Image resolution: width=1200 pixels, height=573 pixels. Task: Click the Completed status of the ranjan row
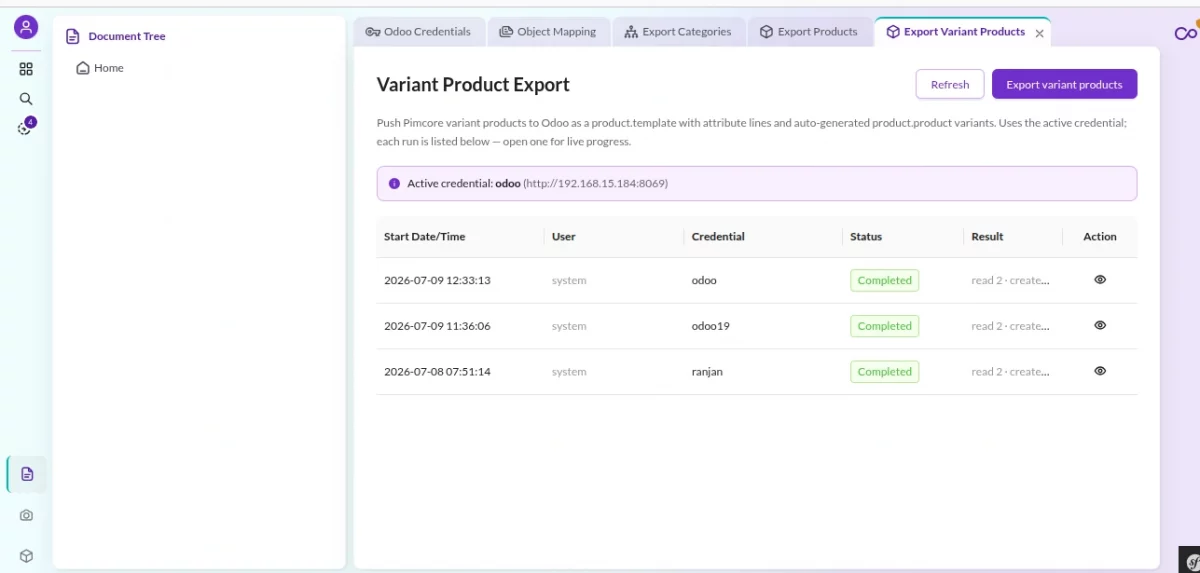pos(885,371)
